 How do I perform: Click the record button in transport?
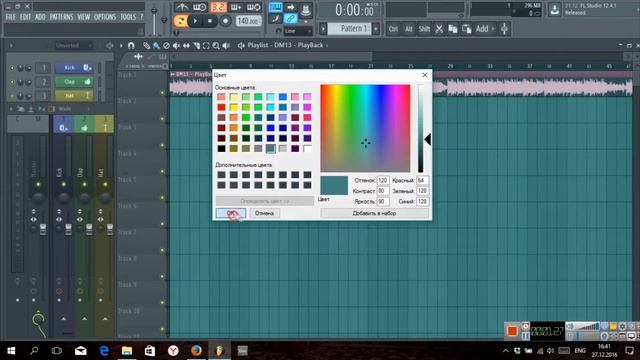point(225,21)
